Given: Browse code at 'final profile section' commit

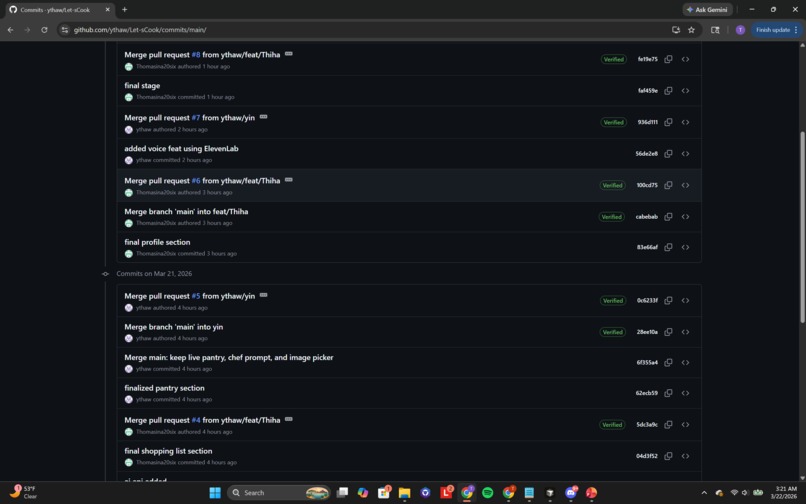Looking at the screenshot, I should pyautogui.click(x=685, y=247).
